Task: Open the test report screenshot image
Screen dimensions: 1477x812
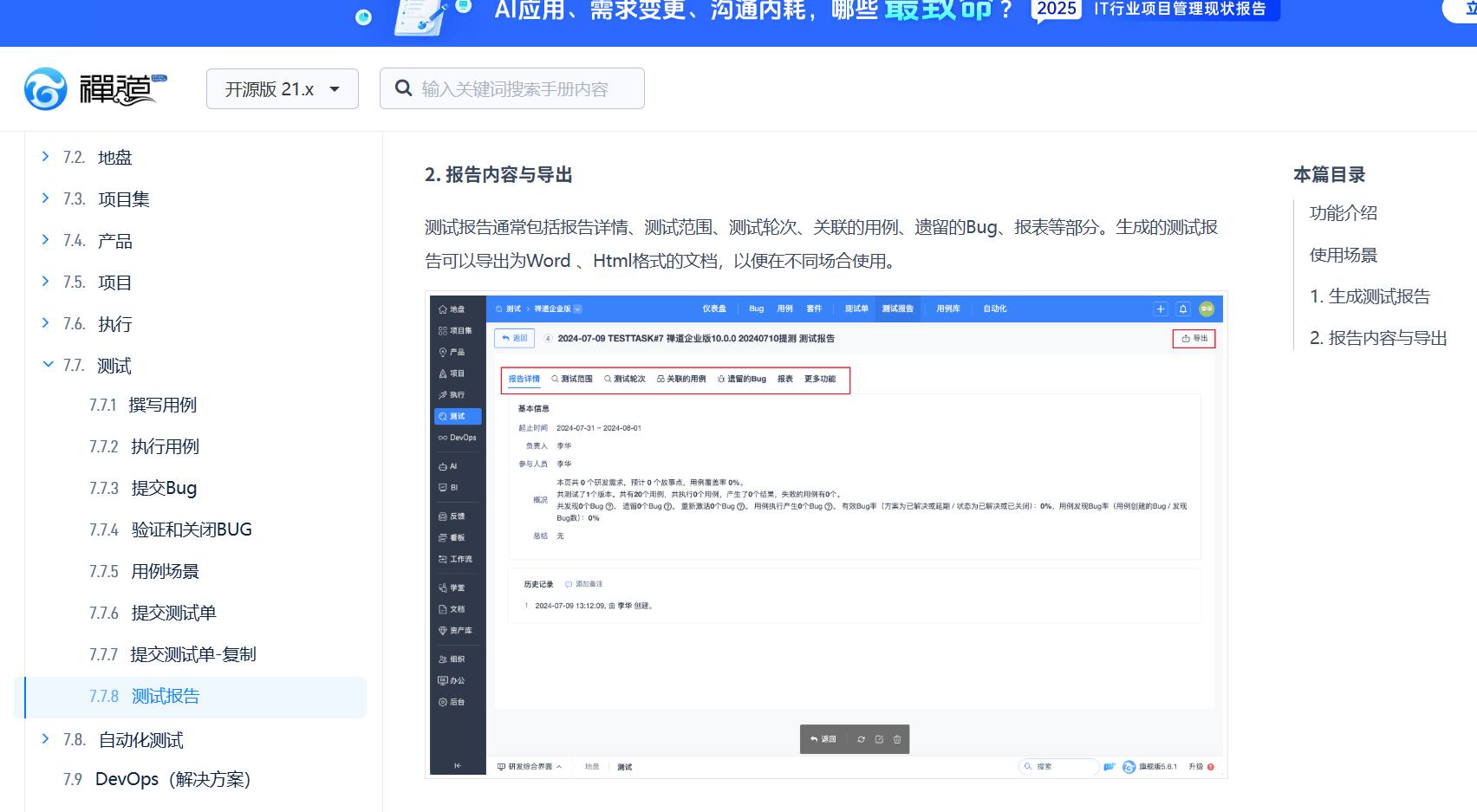Action: pos(826,535)
